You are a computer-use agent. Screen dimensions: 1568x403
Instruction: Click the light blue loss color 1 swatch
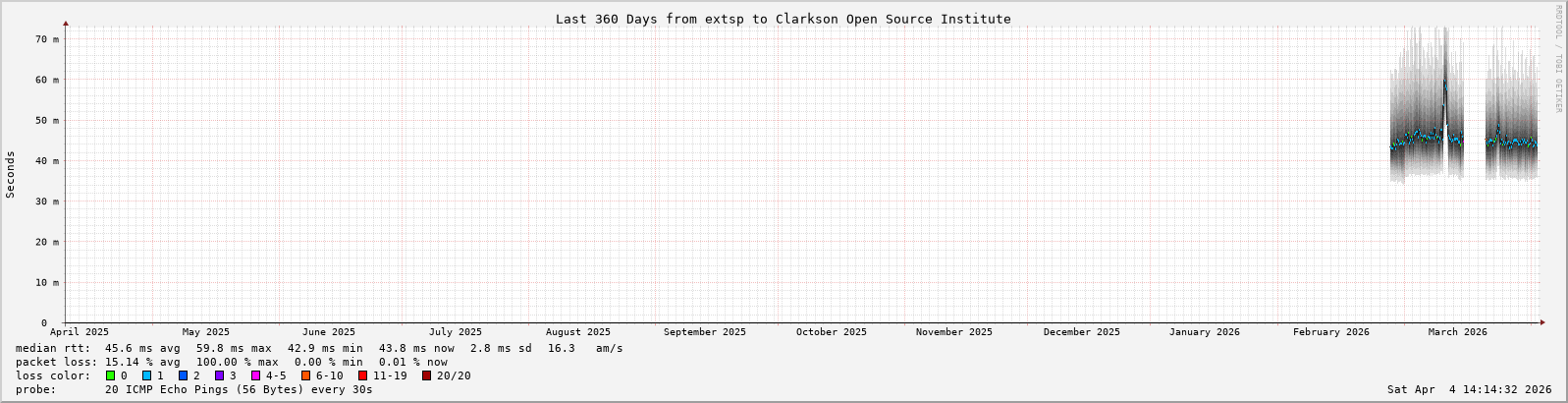pyautogui.click(x=146, y=375)
